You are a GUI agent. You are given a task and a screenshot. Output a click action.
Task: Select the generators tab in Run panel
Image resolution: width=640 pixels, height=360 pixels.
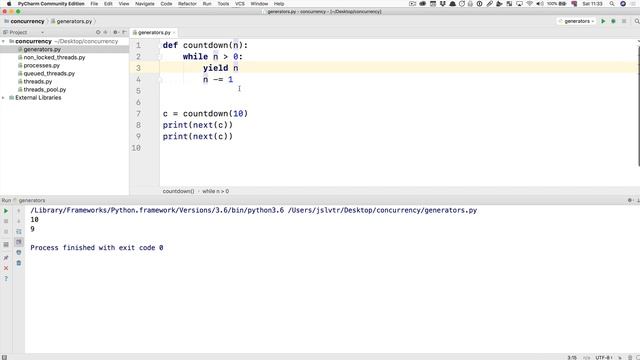[32, 200]
